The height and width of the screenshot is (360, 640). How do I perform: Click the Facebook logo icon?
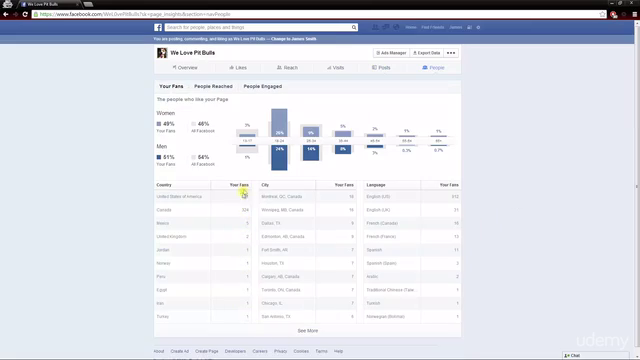(158, 27)
